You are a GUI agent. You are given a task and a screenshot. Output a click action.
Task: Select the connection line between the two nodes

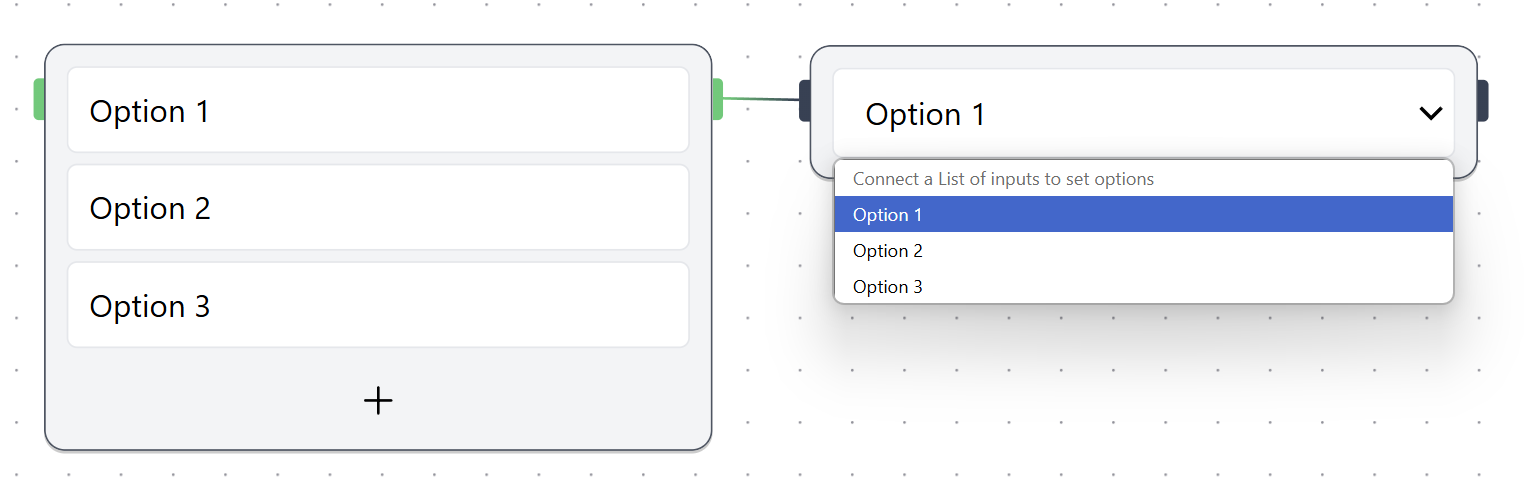point(761,99)
